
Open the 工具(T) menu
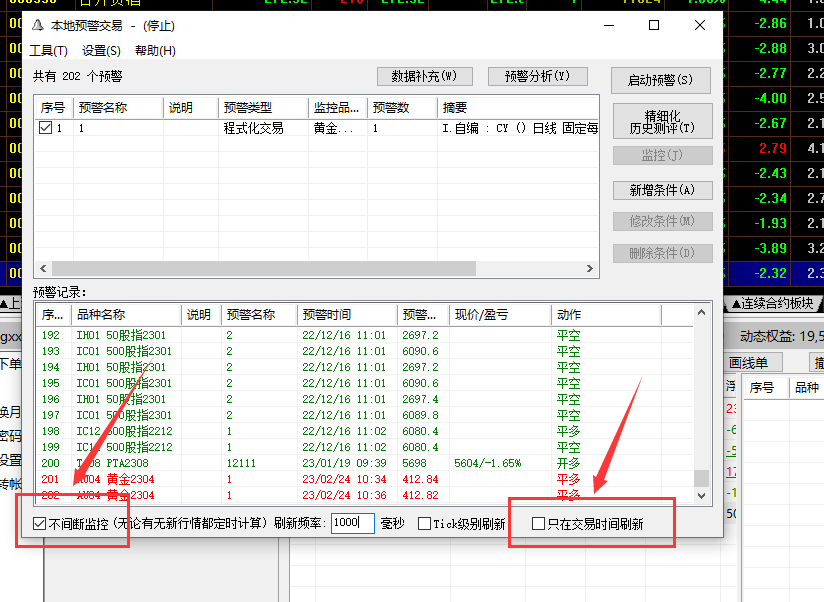[x=48, y=51]
